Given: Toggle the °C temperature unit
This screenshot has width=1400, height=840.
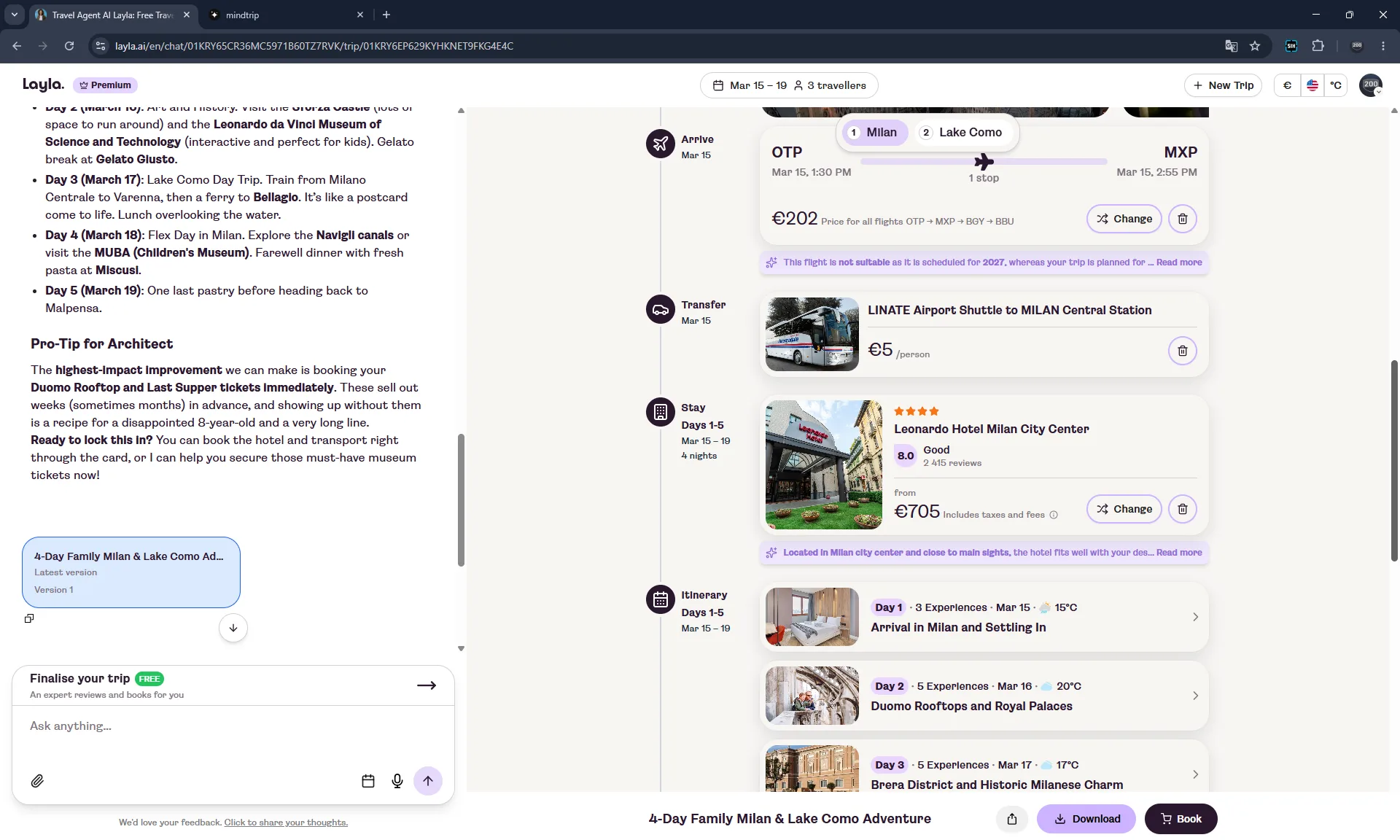Looking at the screenshot, I should [x=1336, y=85].
